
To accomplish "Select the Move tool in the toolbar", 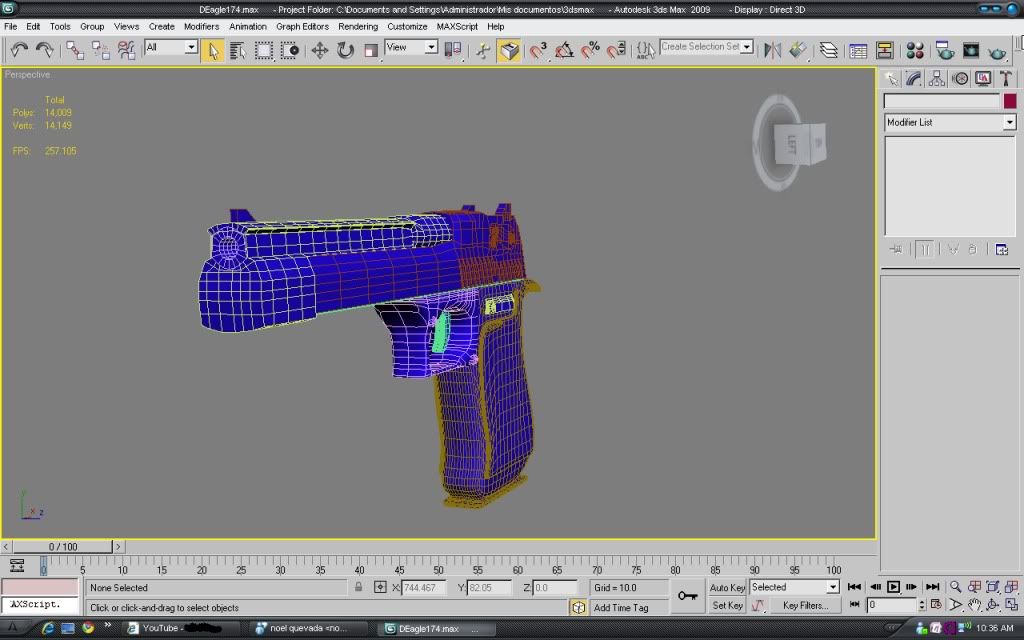I will pyautogui.click(x=320, y=49).
